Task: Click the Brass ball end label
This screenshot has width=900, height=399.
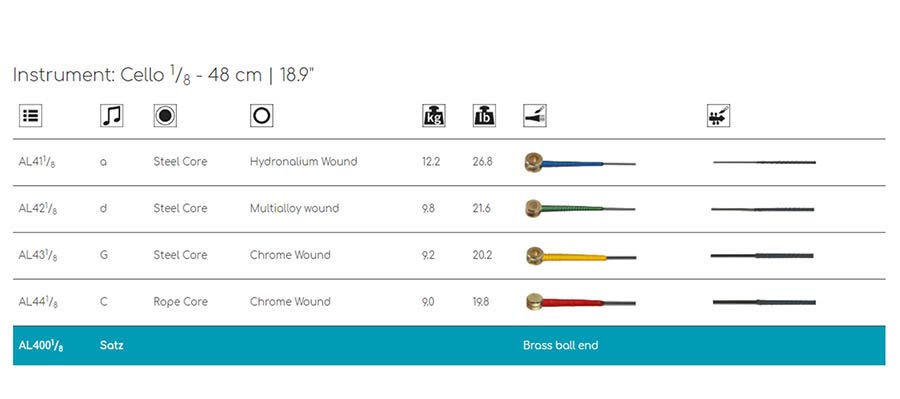Action: pos(561,345)
